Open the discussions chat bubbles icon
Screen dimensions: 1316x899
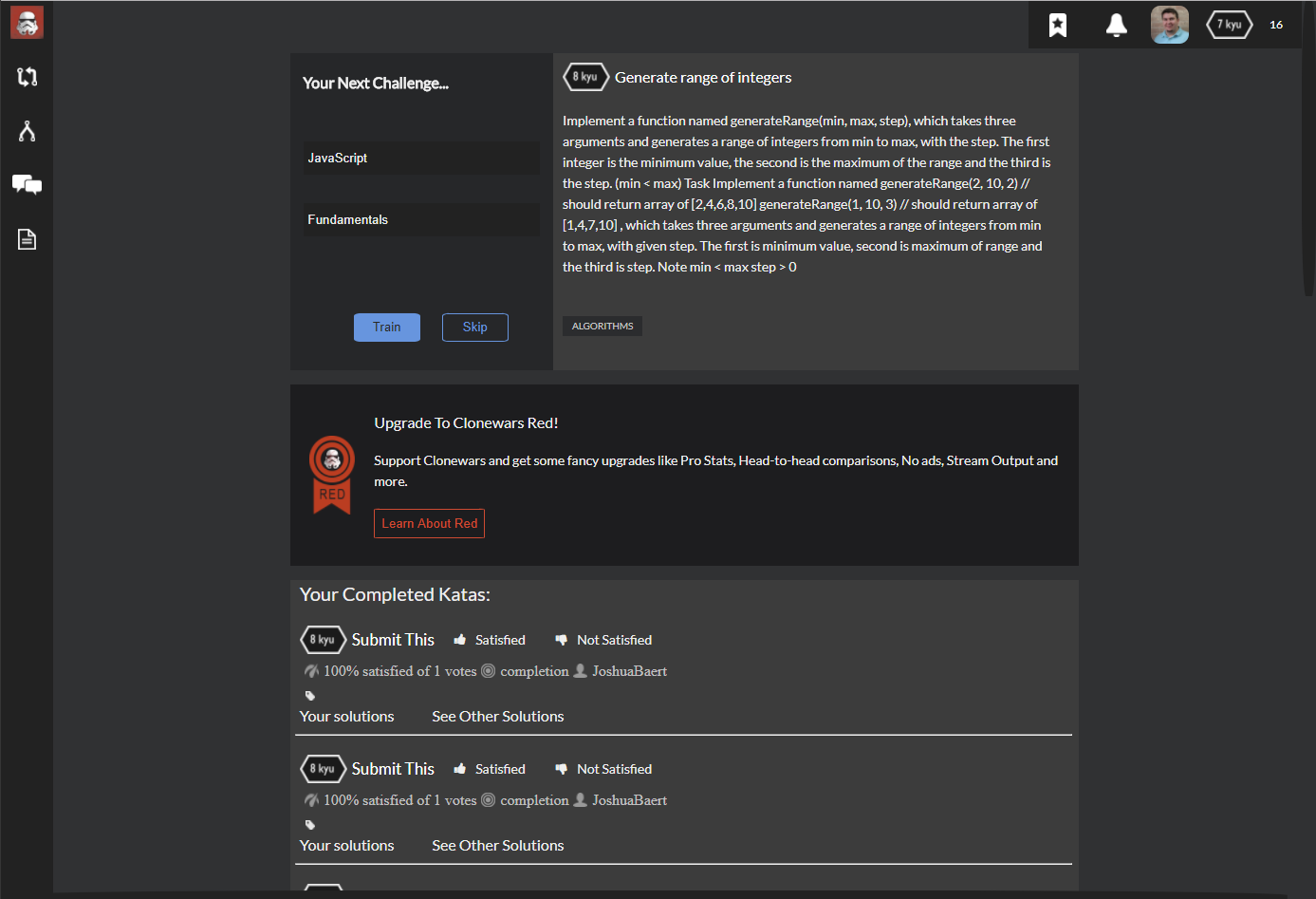(x=27, y=184)
